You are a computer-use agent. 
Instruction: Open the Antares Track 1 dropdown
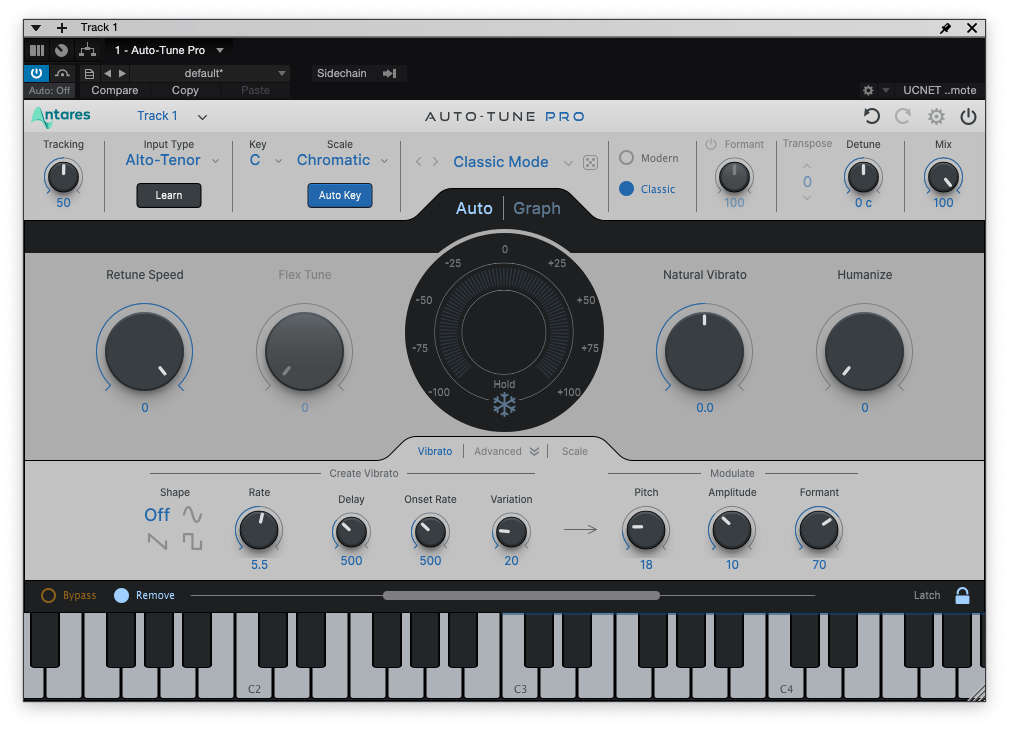[172, 116]
